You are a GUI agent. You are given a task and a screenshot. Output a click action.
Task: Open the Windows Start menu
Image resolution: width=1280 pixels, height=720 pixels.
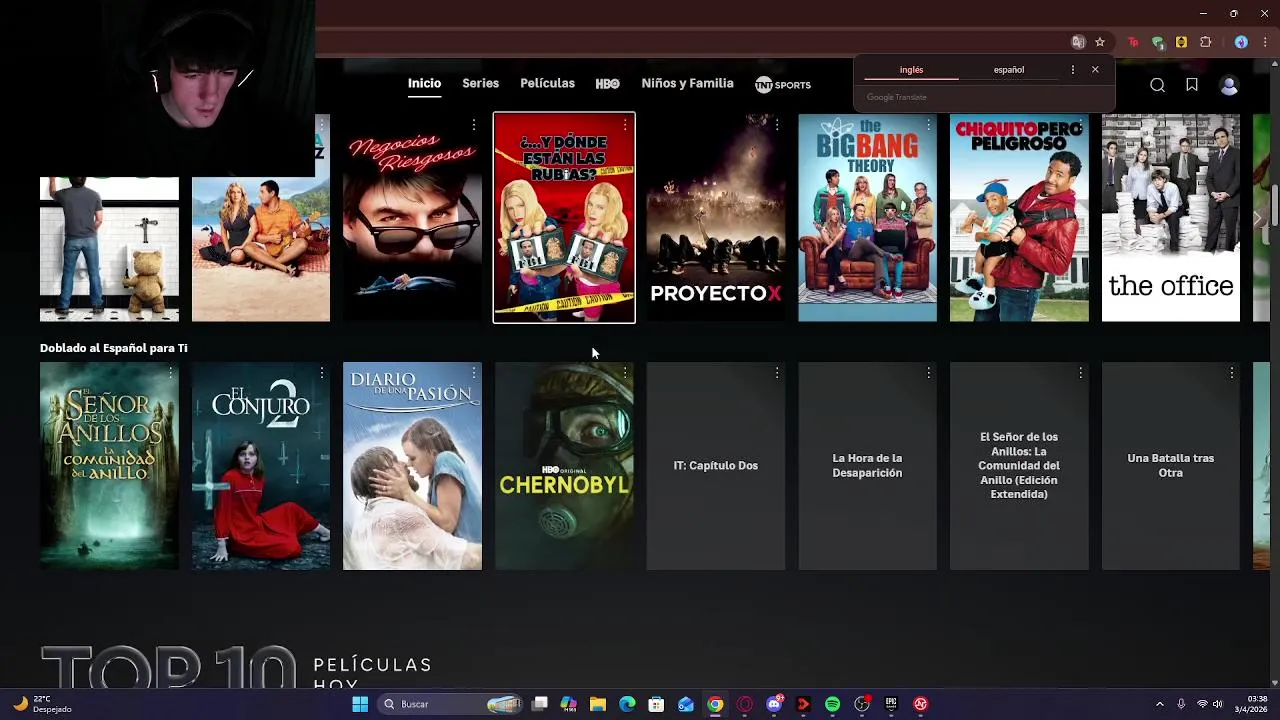pos(360,704)
